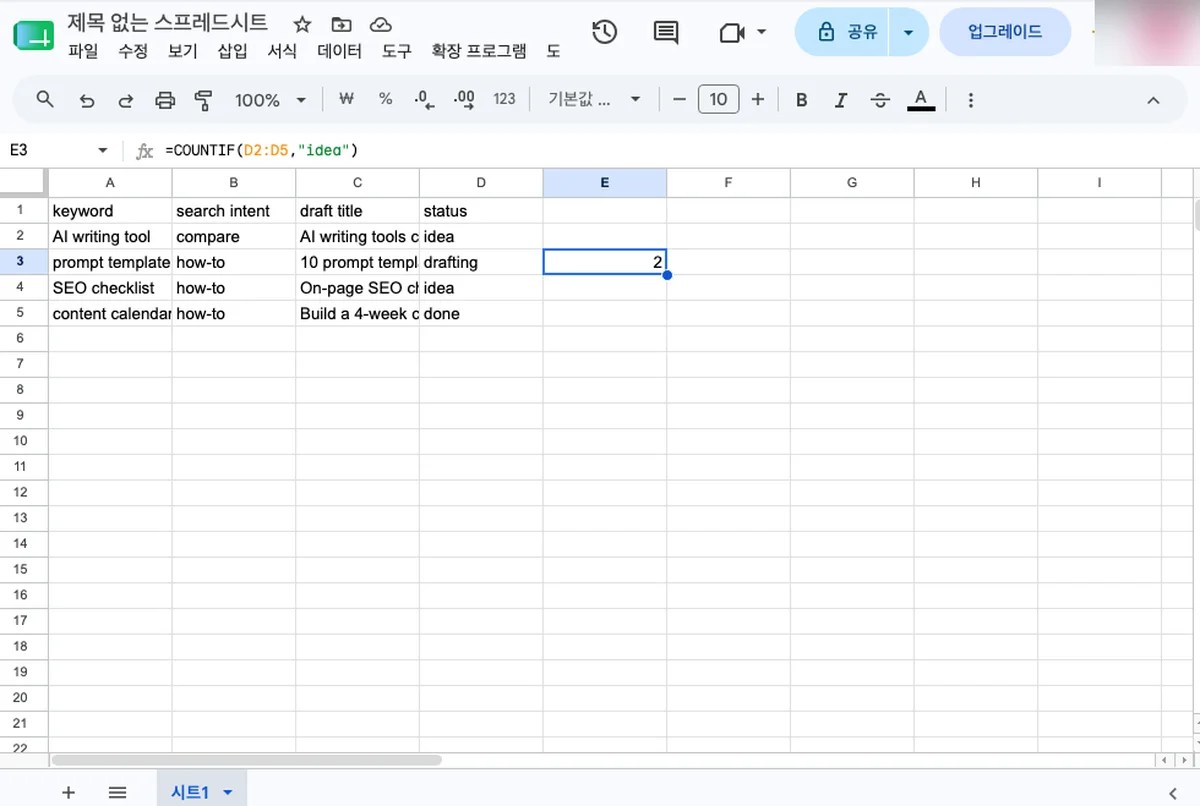Viewport: 1200px width, 806px height.
Task: Select cell containing 'compare'
Action: pyautogui.click(x=234, y=237)
